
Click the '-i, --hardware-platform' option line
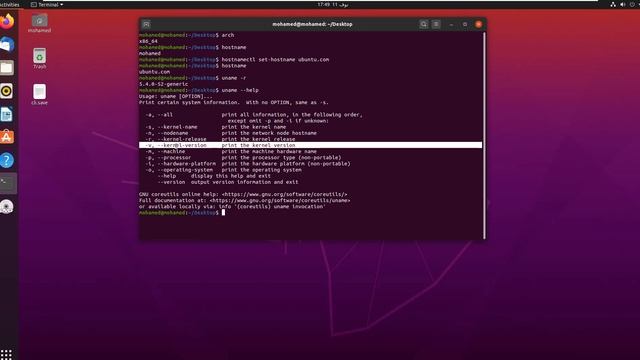click(x=247, y=164)
